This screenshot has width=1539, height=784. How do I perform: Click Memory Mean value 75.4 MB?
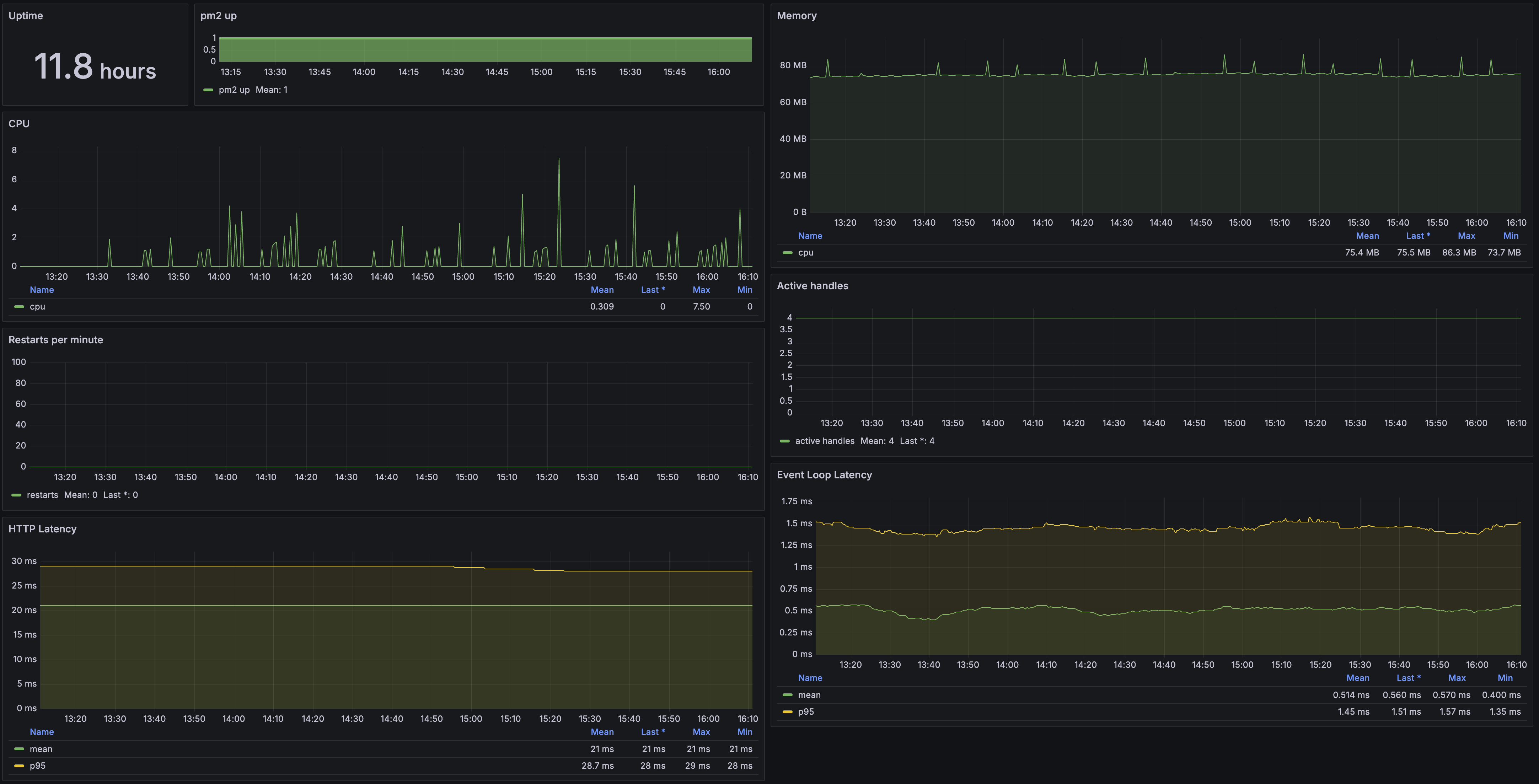coord(1362,253)
